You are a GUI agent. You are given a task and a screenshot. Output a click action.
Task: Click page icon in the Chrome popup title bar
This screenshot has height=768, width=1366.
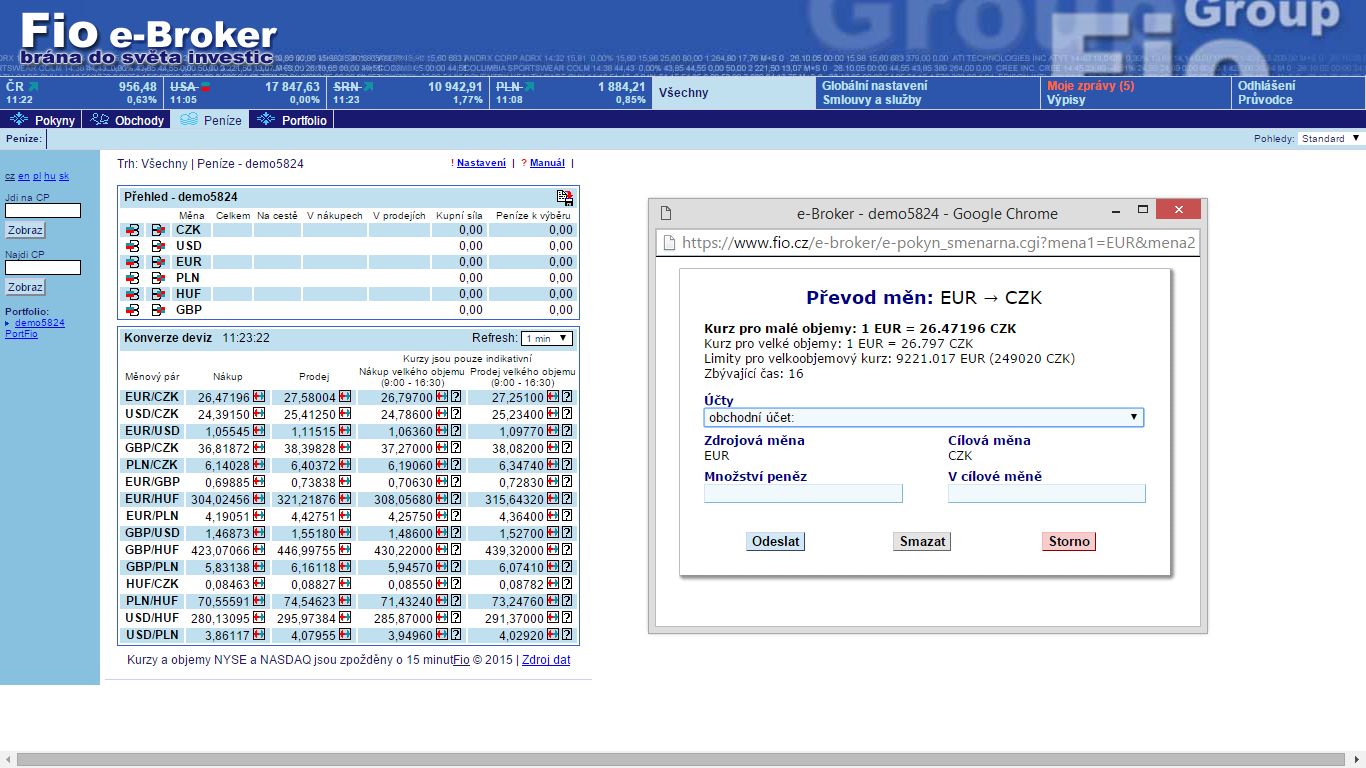pos(667,213)
